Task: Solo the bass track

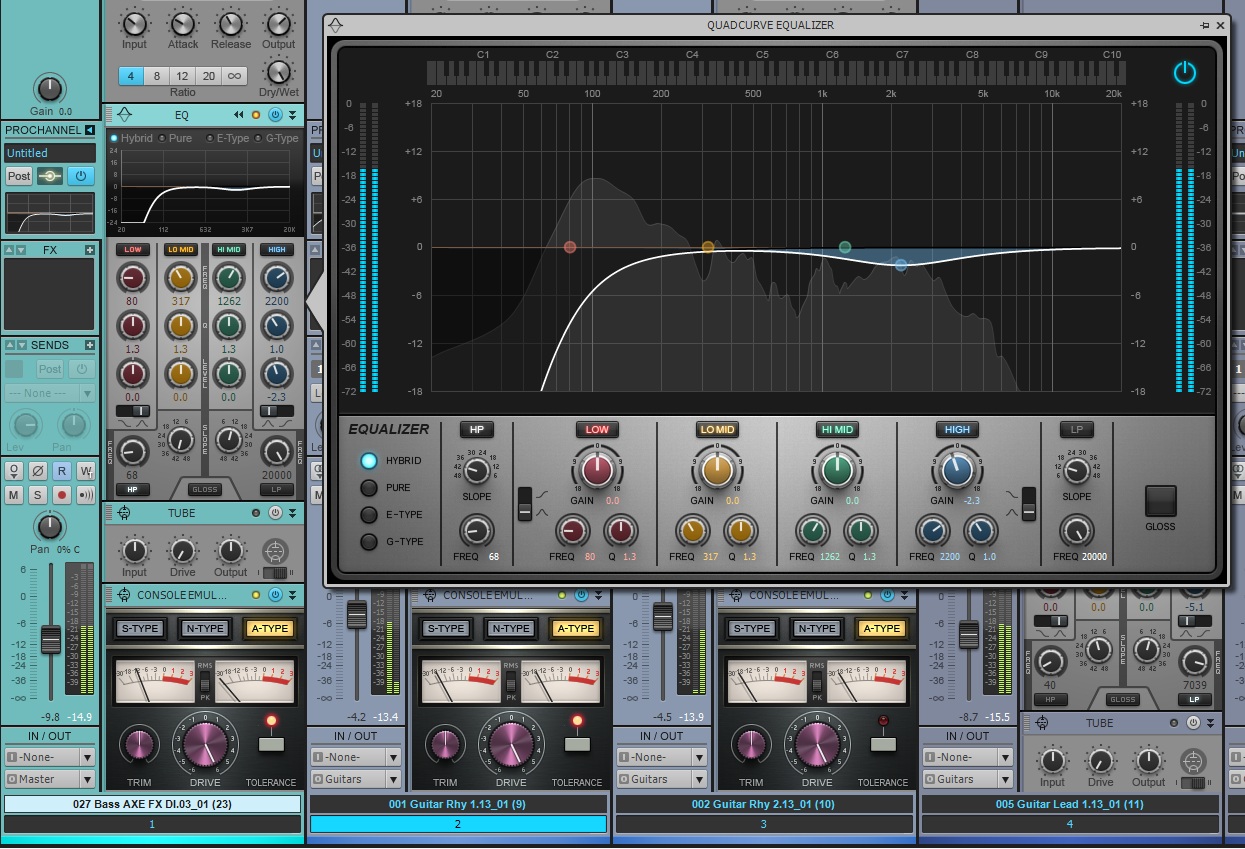Action: click(x=38, y=495)
